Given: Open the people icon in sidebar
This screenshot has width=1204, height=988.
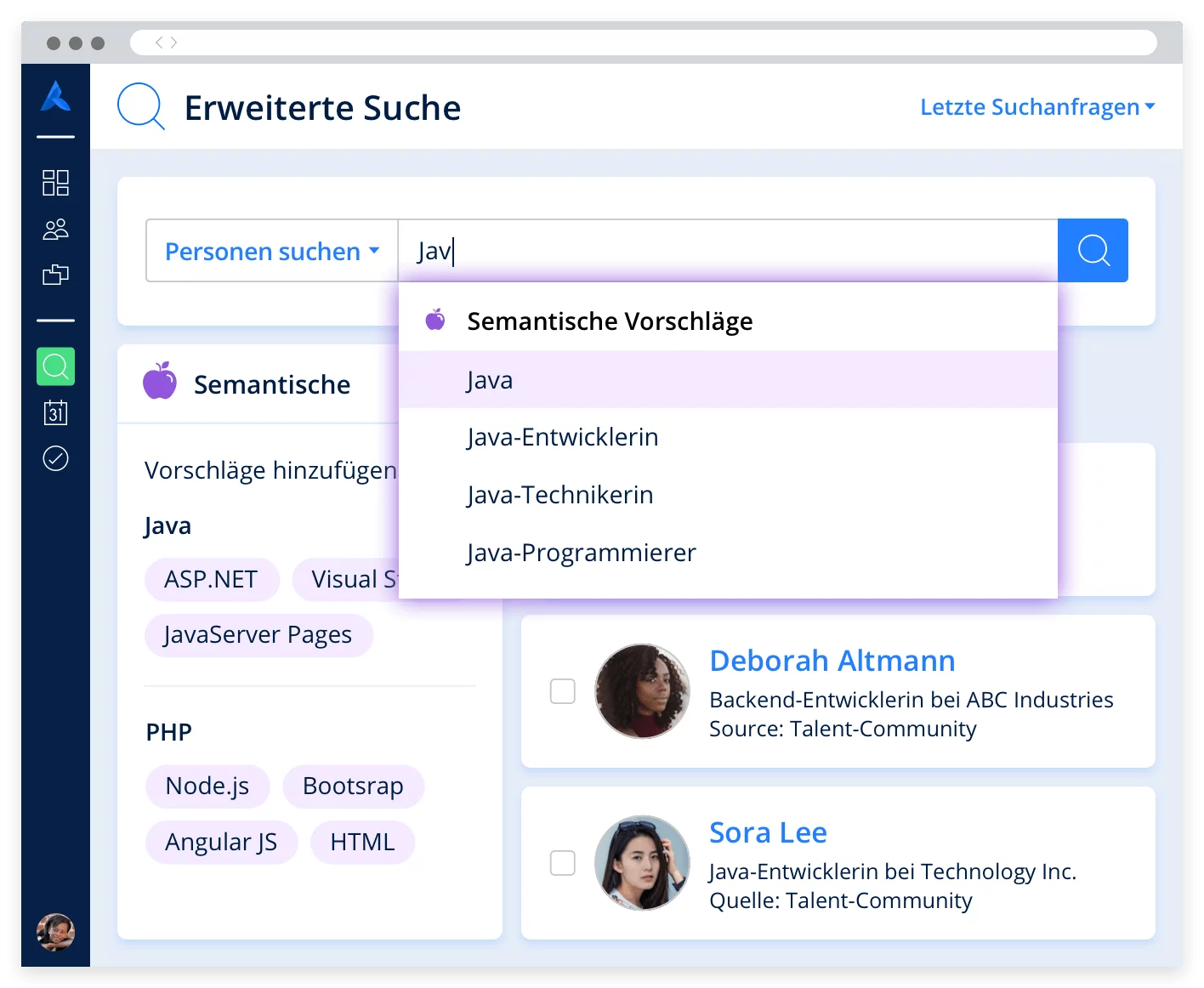Looking at the screenshot, I should pyautogui.click(x=56, y=229).
